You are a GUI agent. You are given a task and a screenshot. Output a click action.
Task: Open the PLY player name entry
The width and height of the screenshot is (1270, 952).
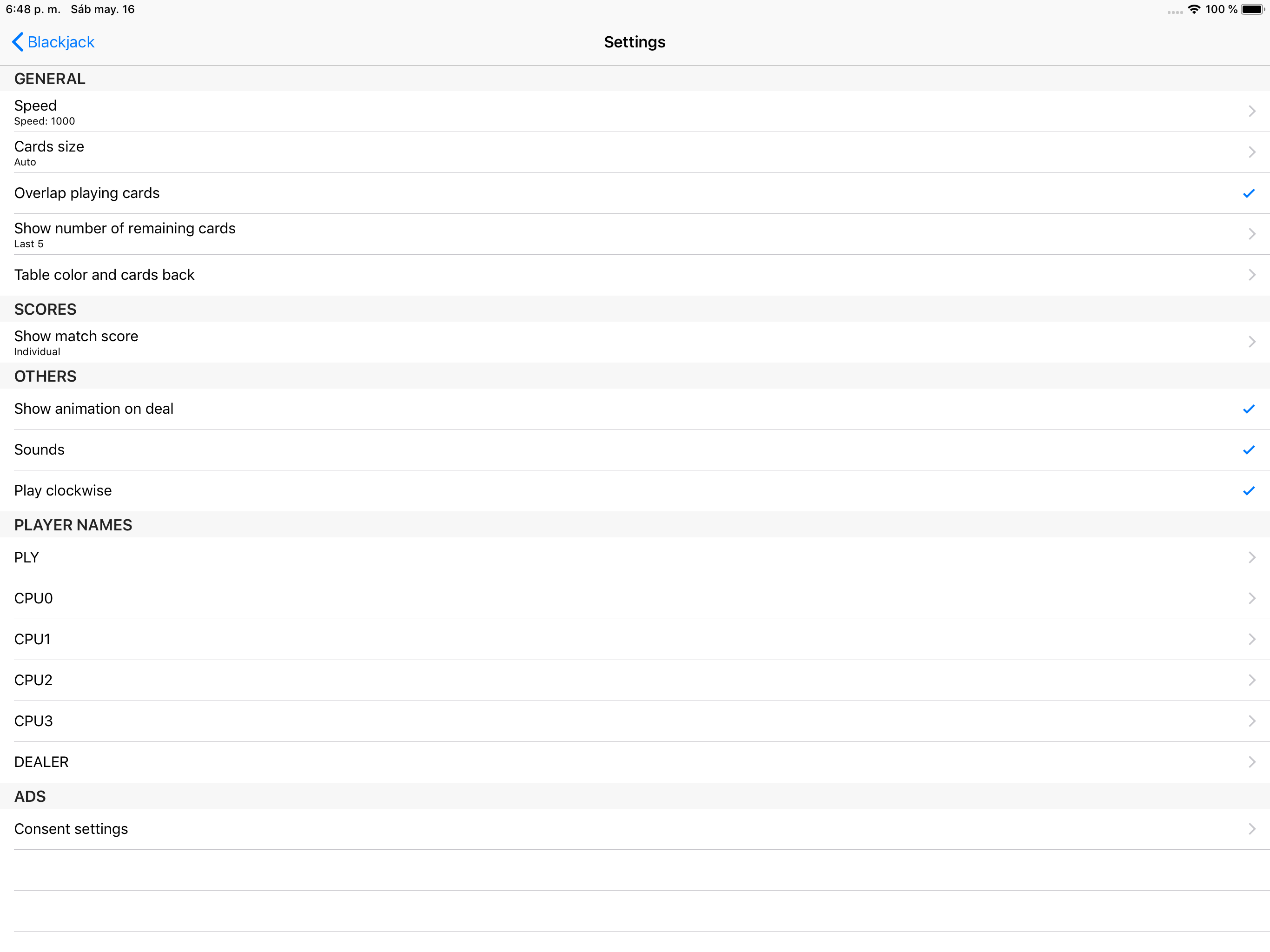point(27,557)
